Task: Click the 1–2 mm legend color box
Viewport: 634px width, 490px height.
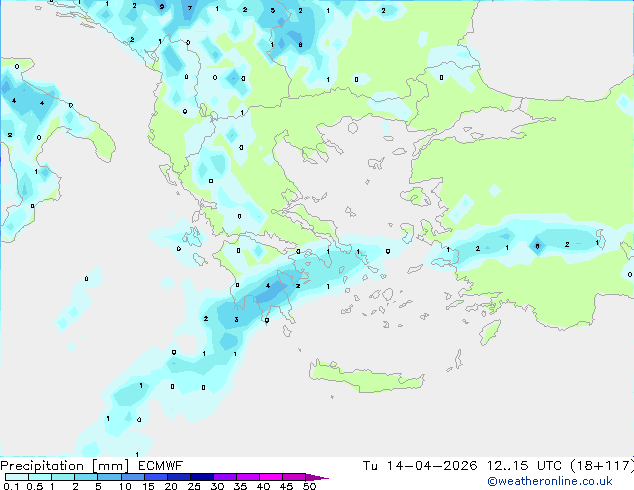Action: point(63,477)
